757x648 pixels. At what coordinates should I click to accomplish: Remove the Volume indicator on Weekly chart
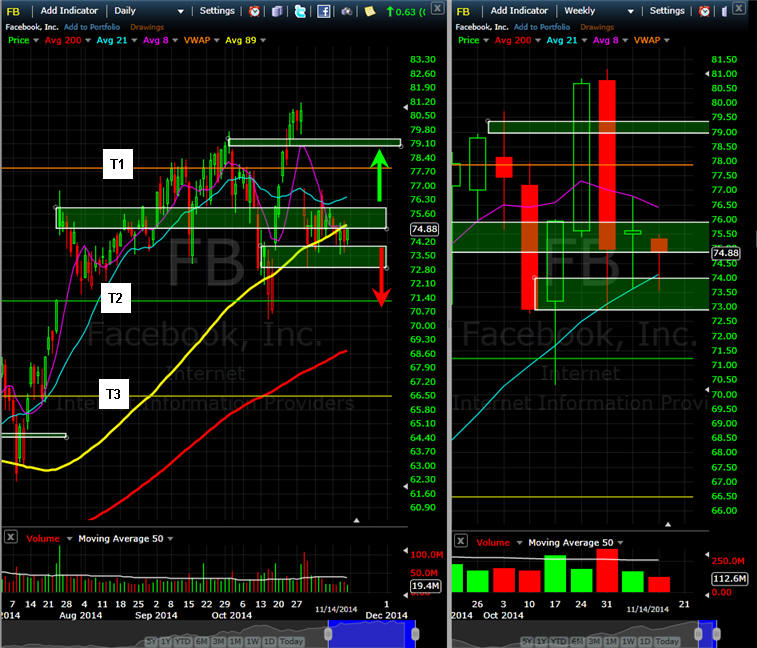(461, 541)
